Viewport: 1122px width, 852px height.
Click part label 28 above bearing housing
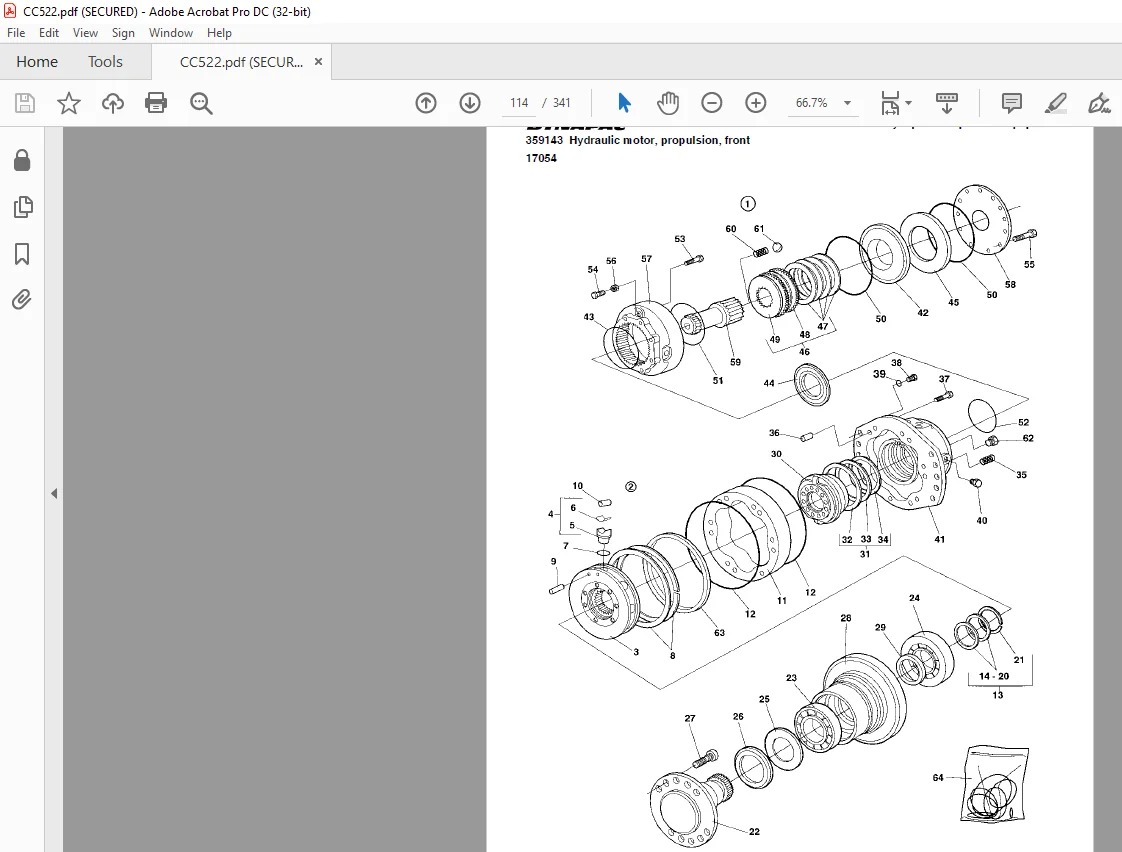pos(846,618)
